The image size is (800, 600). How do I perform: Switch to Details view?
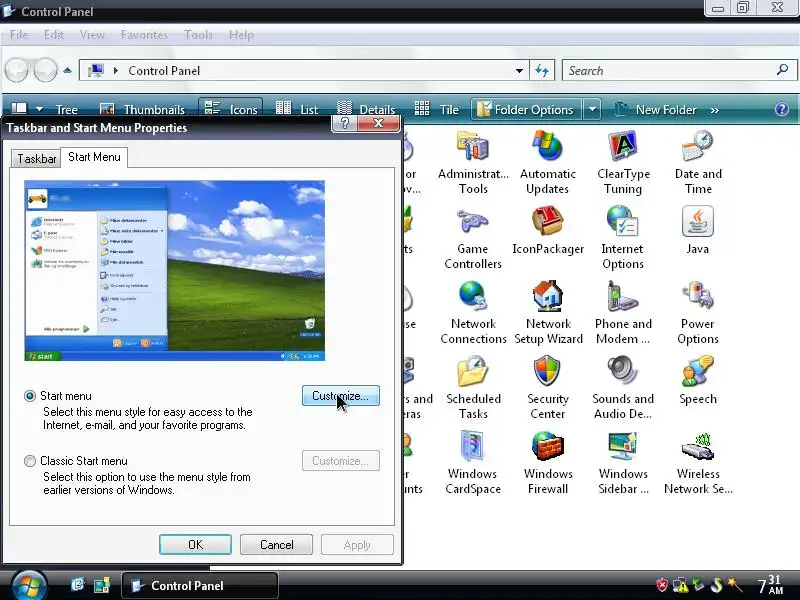[x=366, y=110]
